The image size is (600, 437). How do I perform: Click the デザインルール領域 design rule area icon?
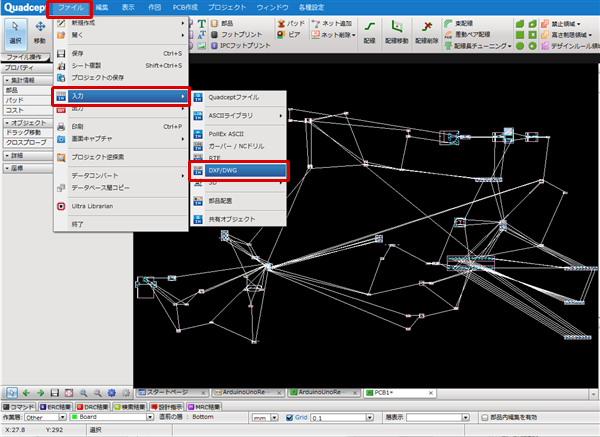(545, 46)
